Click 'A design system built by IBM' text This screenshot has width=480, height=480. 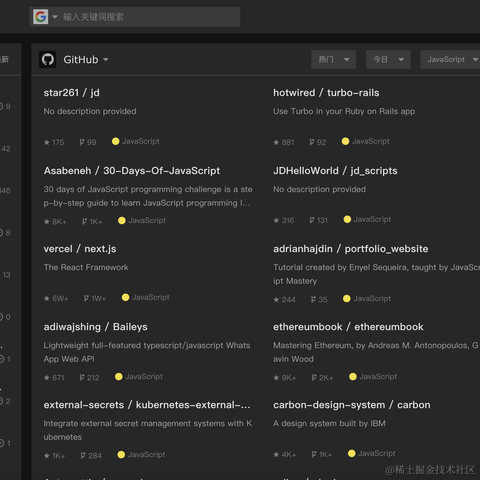pyautogui.click(x=329, y=423)
